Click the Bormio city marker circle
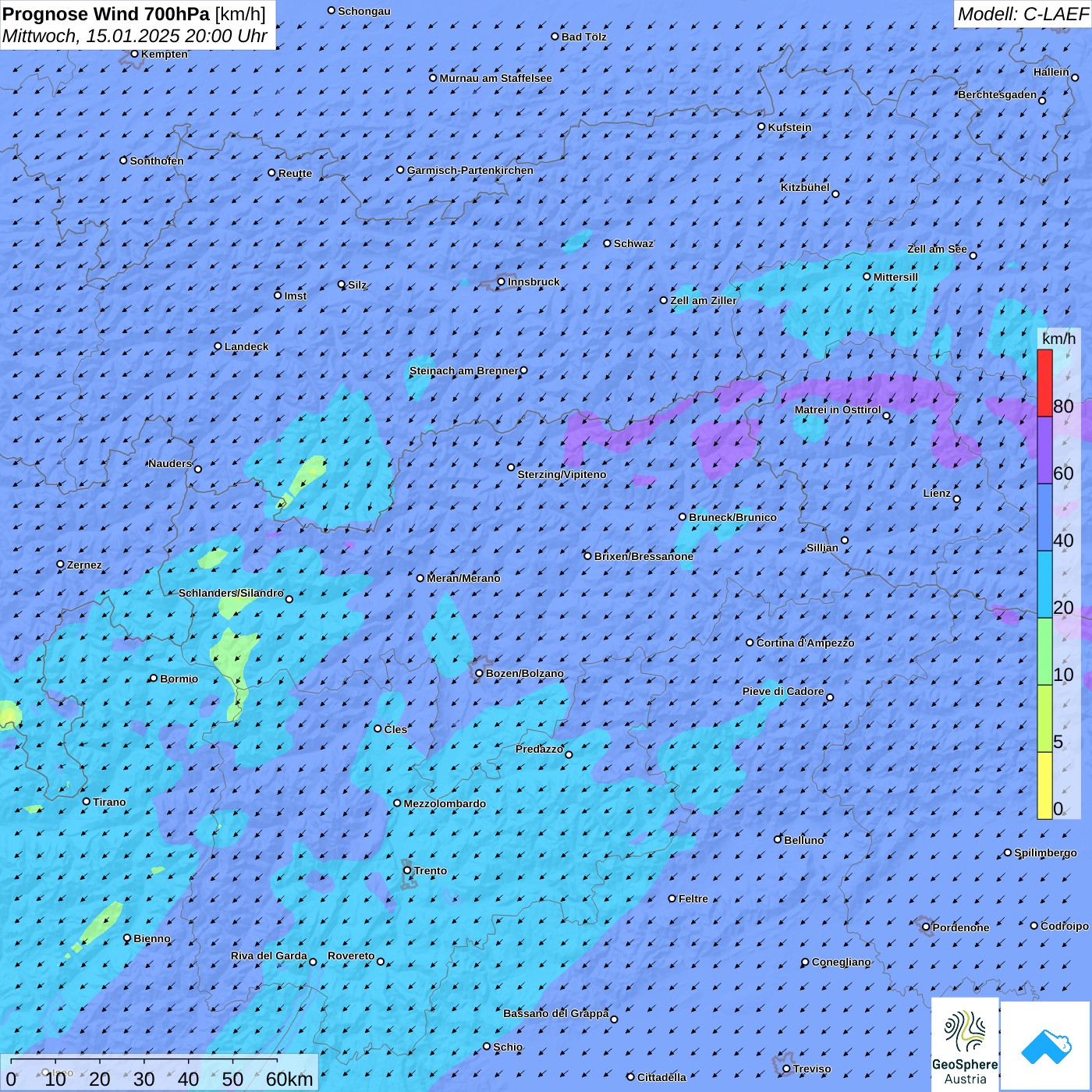The width and height of the screenshot is (1092, 1092). pyautogui.click(x=154, y=678)
